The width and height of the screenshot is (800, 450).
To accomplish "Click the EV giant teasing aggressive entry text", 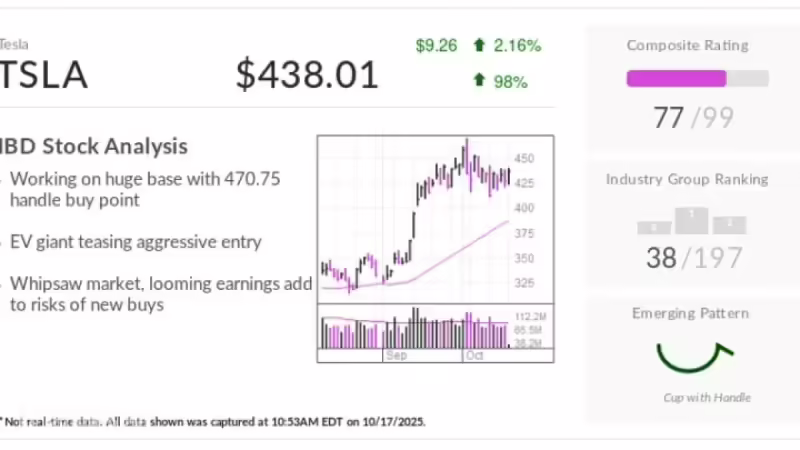I will point(136,242).
